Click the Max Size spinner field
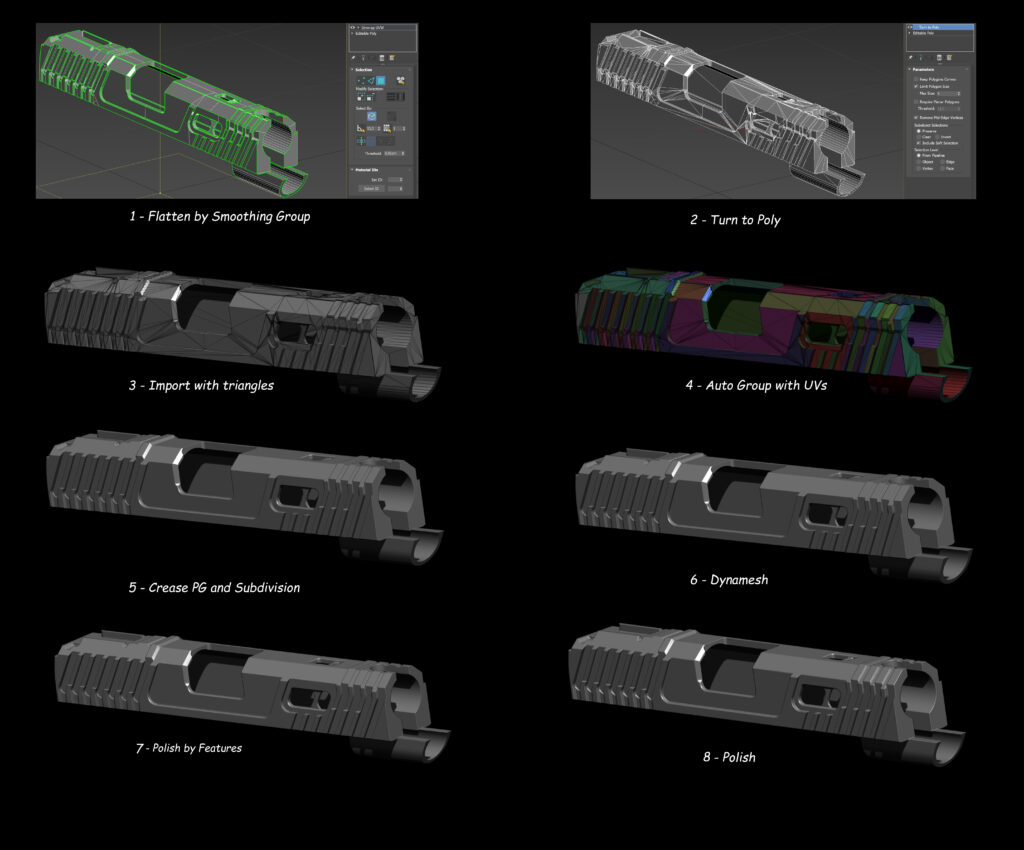 click(x=949, y=93)
